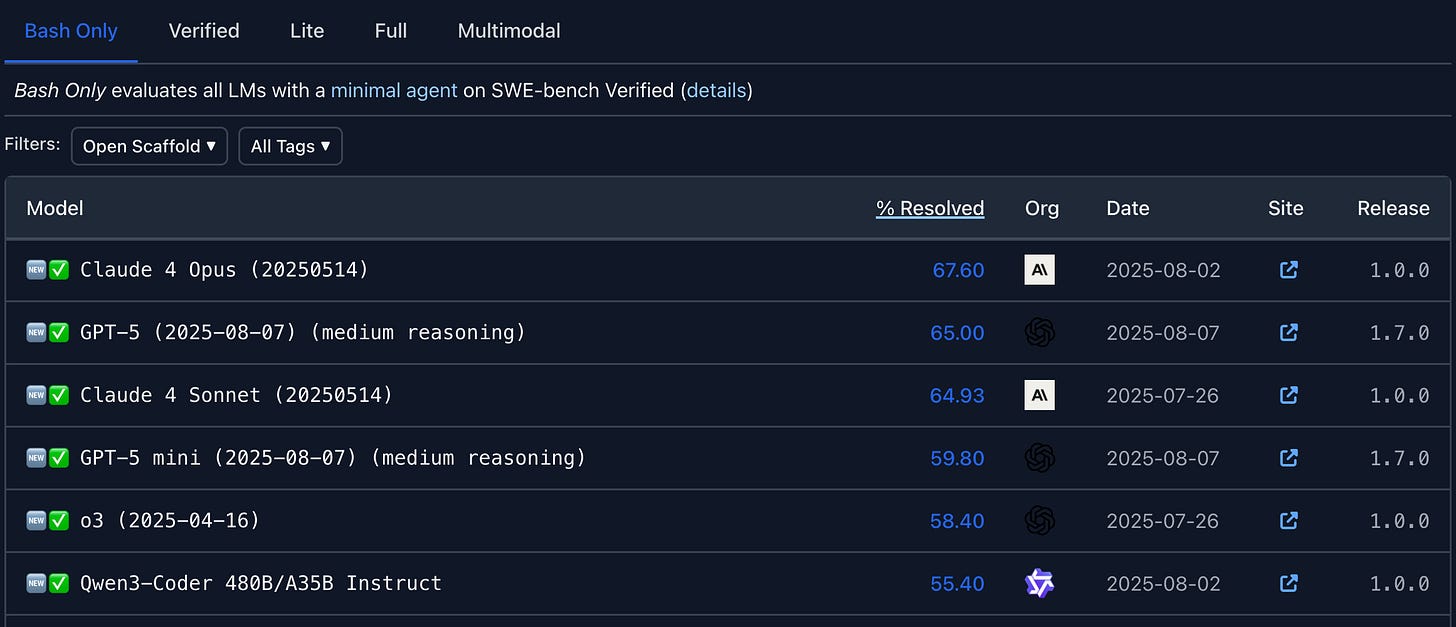
Task: Open external site link for GPT-5 medium reasoning
Action: [x=1289, y=332]
